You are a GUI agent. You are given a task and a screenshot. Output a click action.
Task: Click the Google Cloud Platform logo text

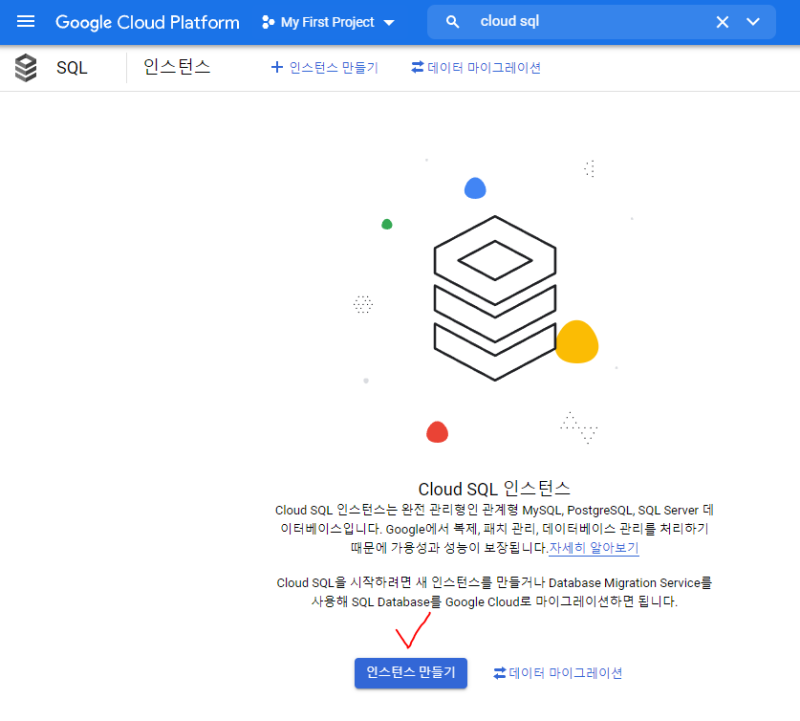point(147,22)
